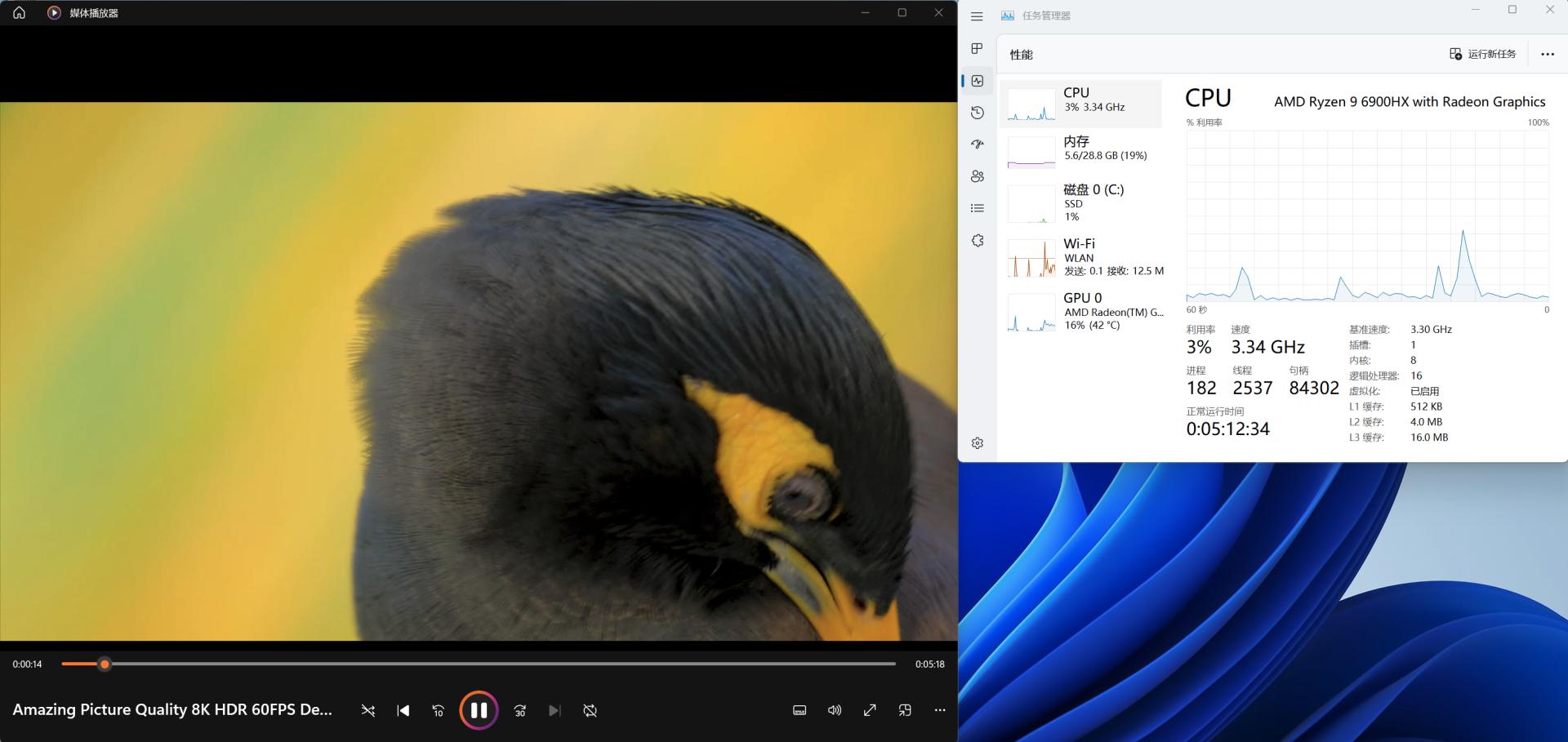Open the volume control
Screen dimensions: 1568x742
834,710
